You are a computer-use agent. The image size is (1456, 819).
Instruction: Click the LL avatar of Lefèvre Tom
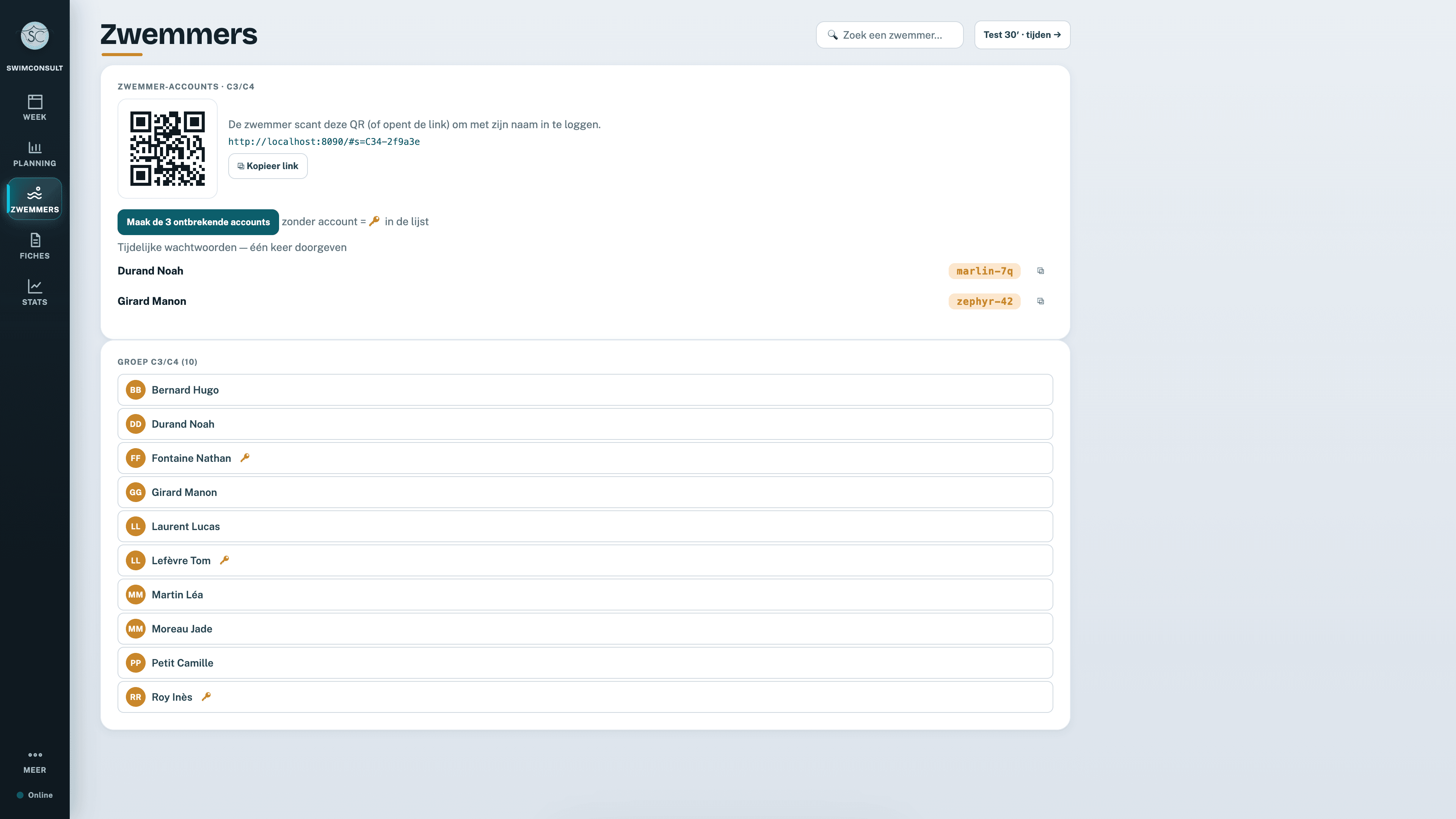click(x=136, y=561)
